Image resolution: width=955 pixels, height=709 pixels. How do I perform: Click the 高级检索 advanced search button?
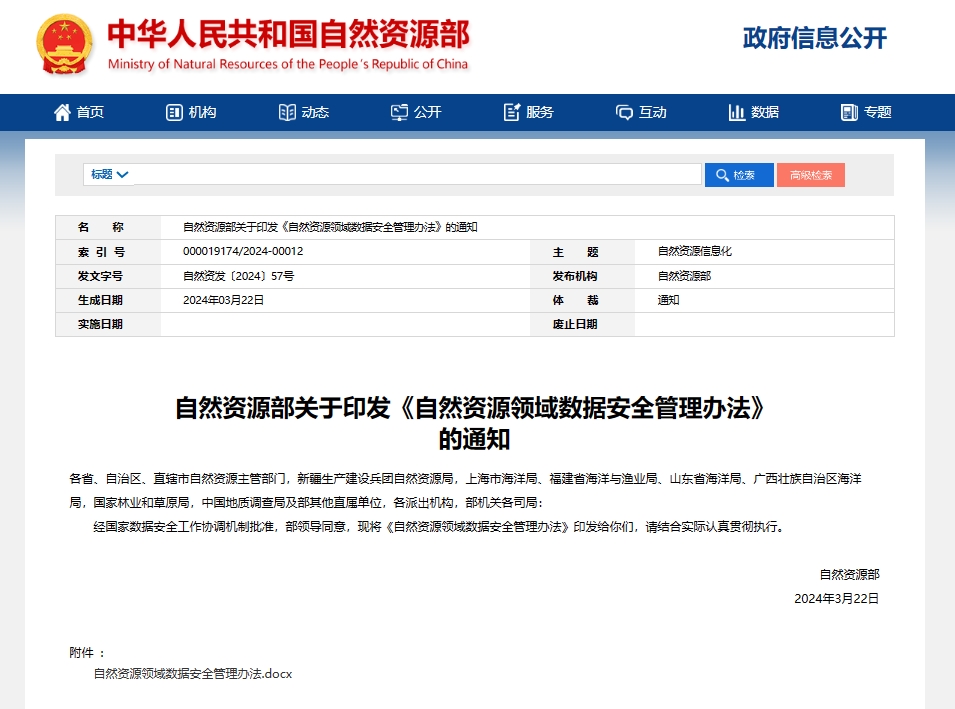(x=810, y=175)
